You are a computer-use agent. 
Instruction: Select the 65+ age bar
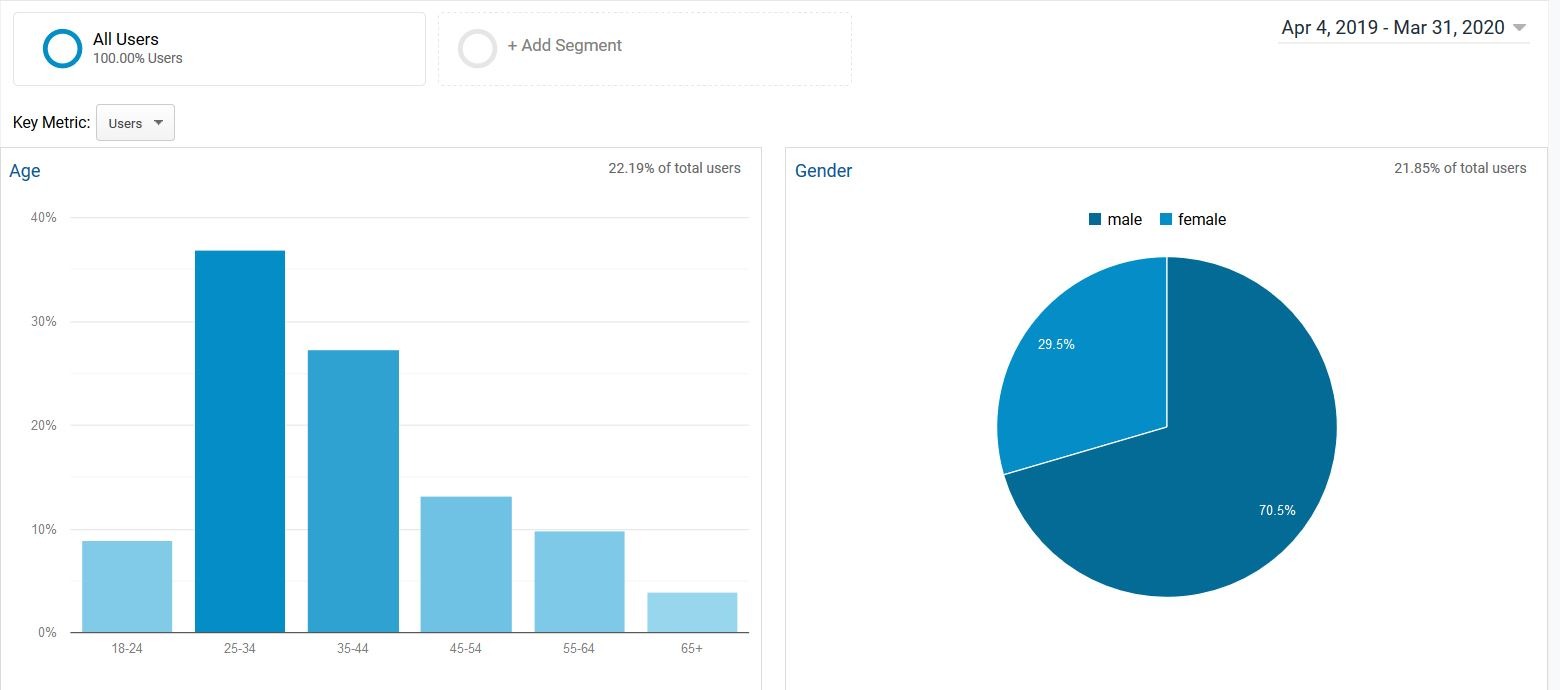[x=690, y=610]
